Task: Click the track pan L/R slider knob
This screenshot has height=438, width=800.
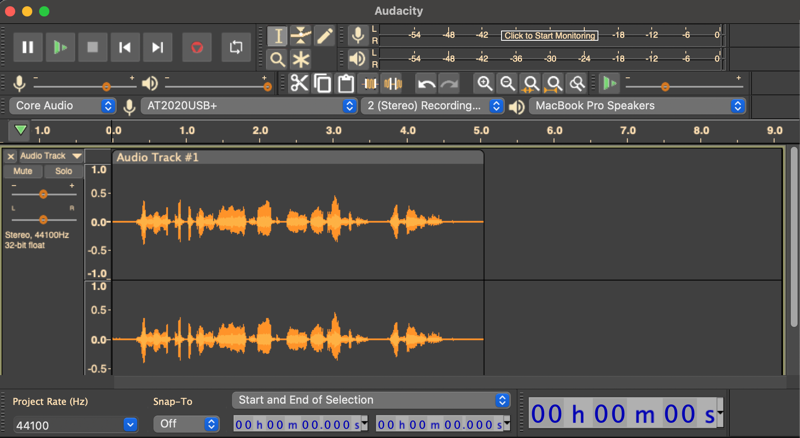Action: [x=43, y=220]
